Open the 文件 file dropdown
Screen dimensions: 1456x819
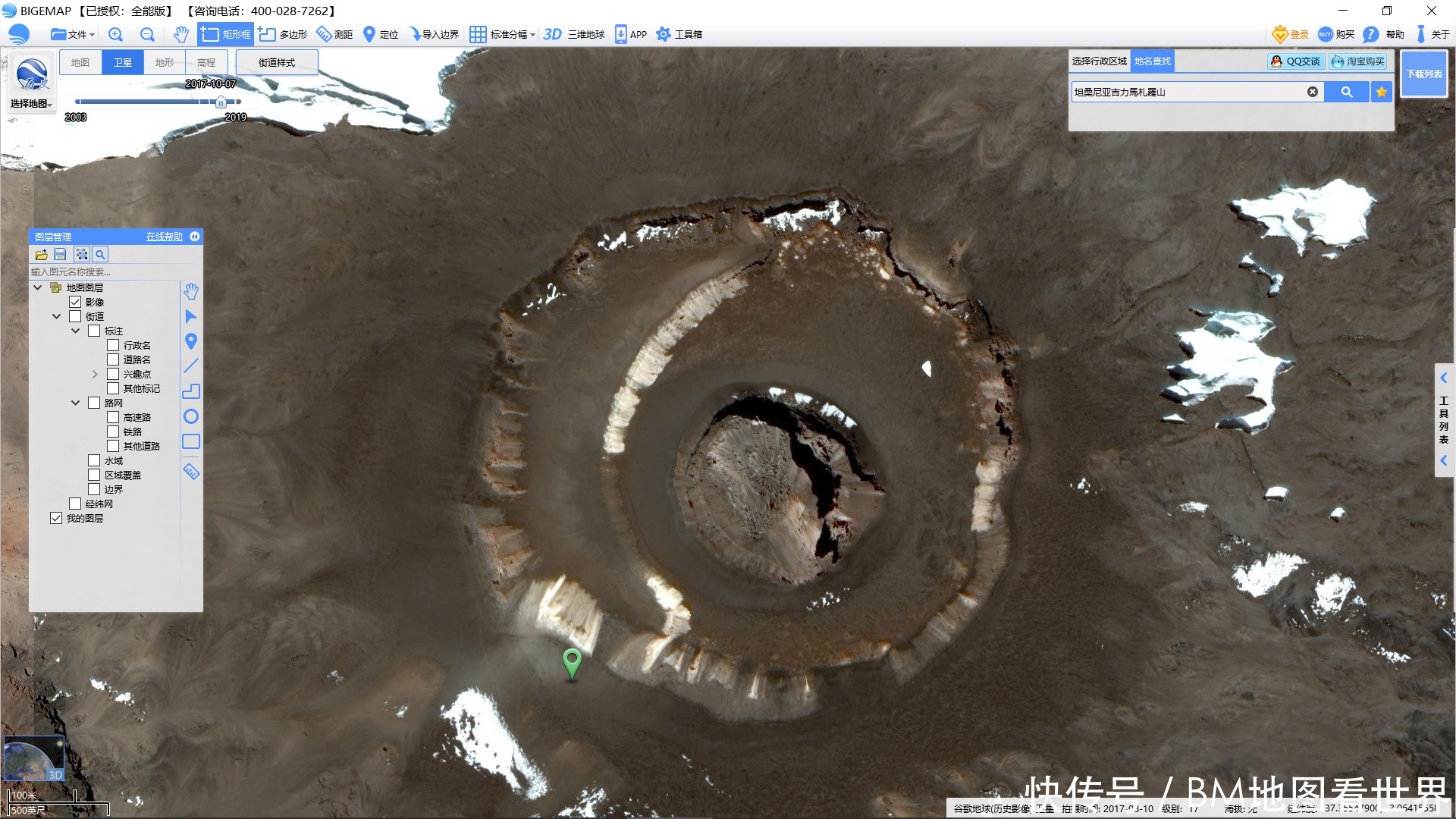coord(73,34)
